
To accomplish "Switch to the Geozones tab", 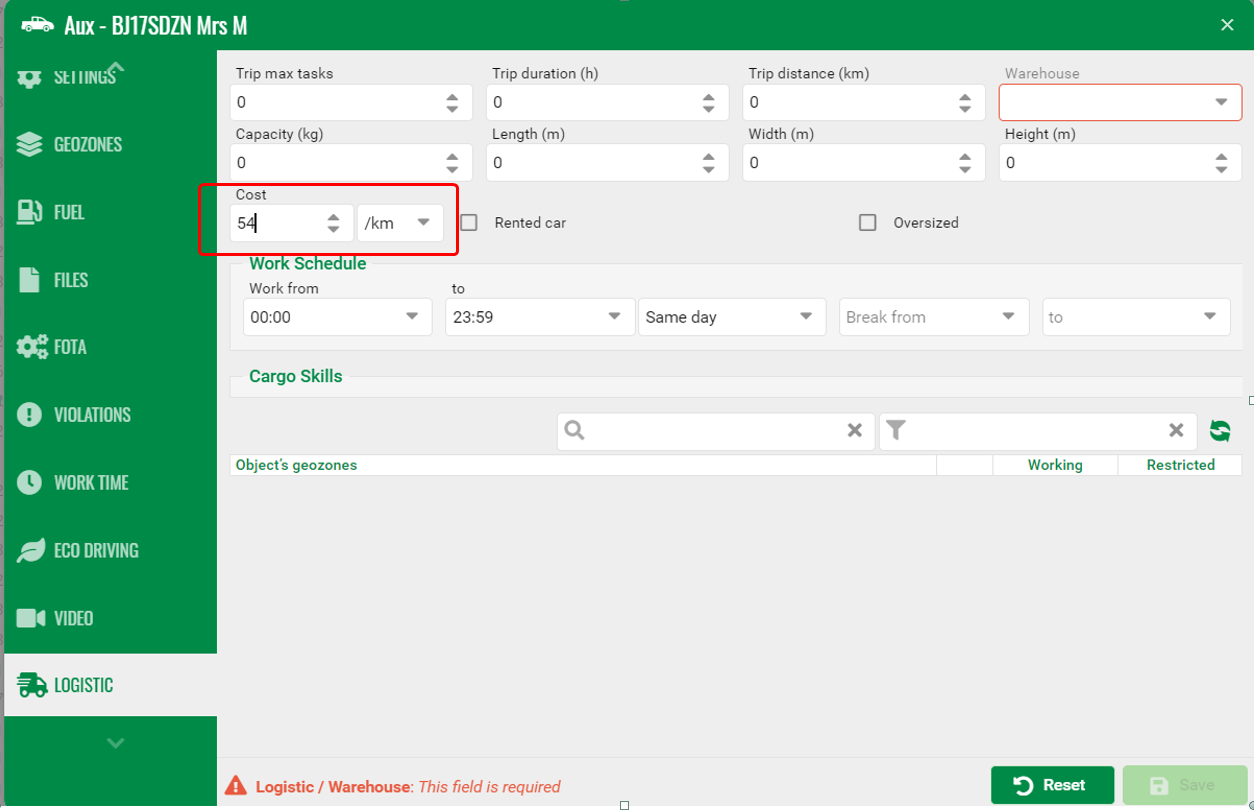I will (x=88, y=145).
